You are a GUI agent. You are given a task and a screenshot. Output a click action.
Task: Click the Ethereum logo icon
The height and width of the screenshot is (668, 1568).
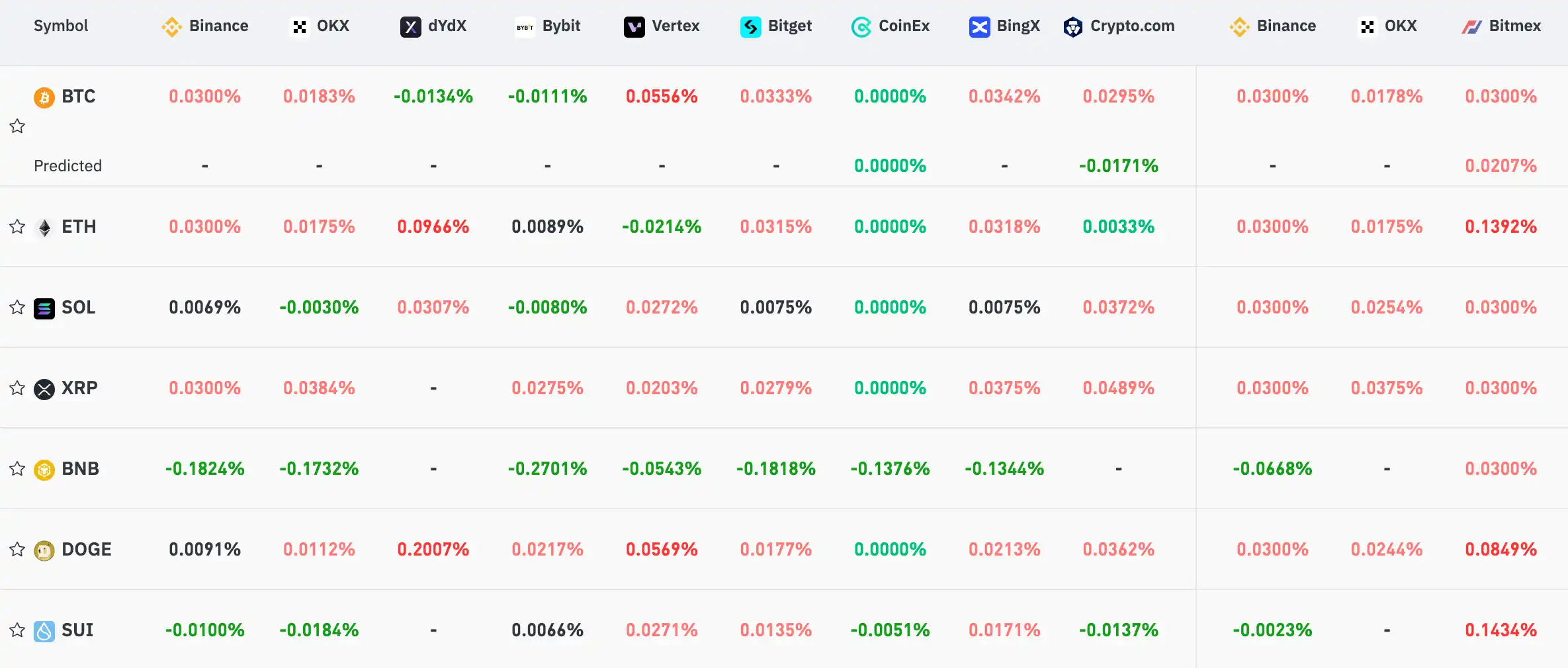(x=44, y=228)
